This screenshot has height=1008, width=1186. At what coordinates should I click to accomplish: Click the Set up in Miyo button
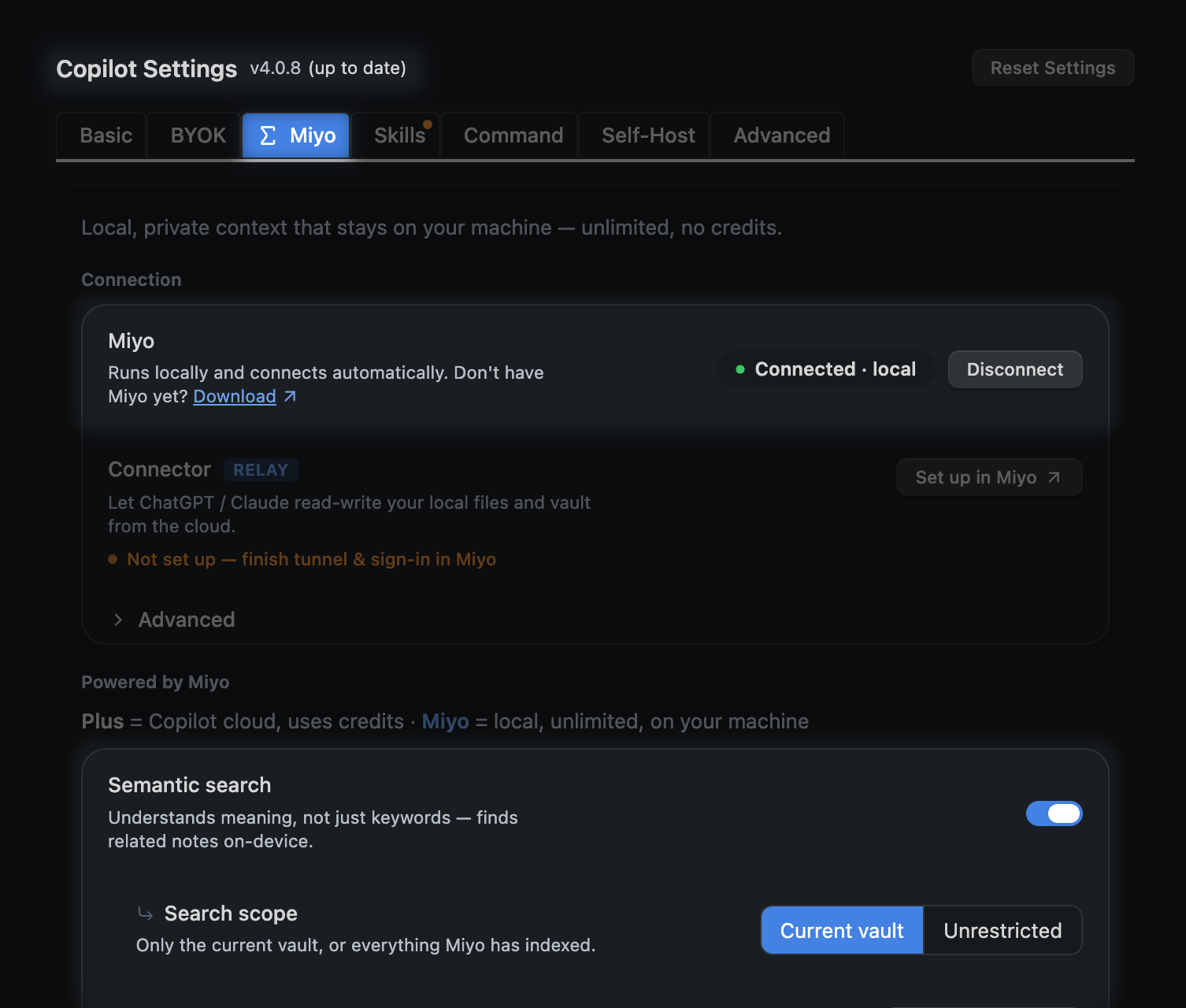989,477
